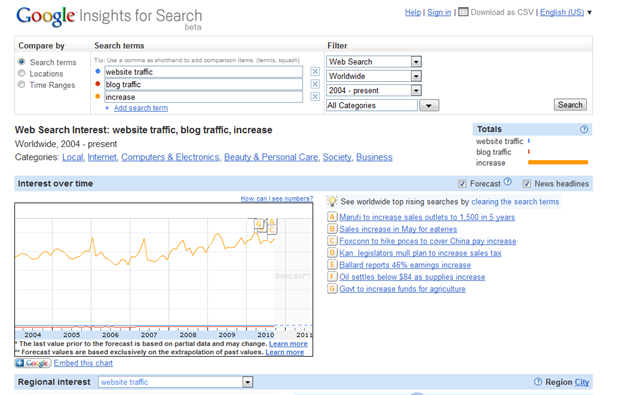640x395 pixels.
Task: Open the Local category link
Action: pos(73,157)
